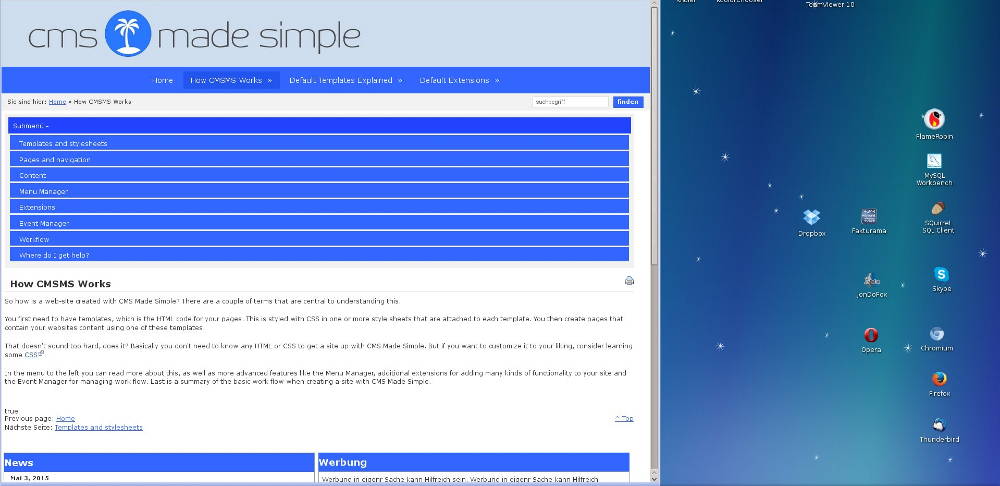Focus the search text field
The image size is (1000, 486).
pyautogui.click(x=571, y=102)
